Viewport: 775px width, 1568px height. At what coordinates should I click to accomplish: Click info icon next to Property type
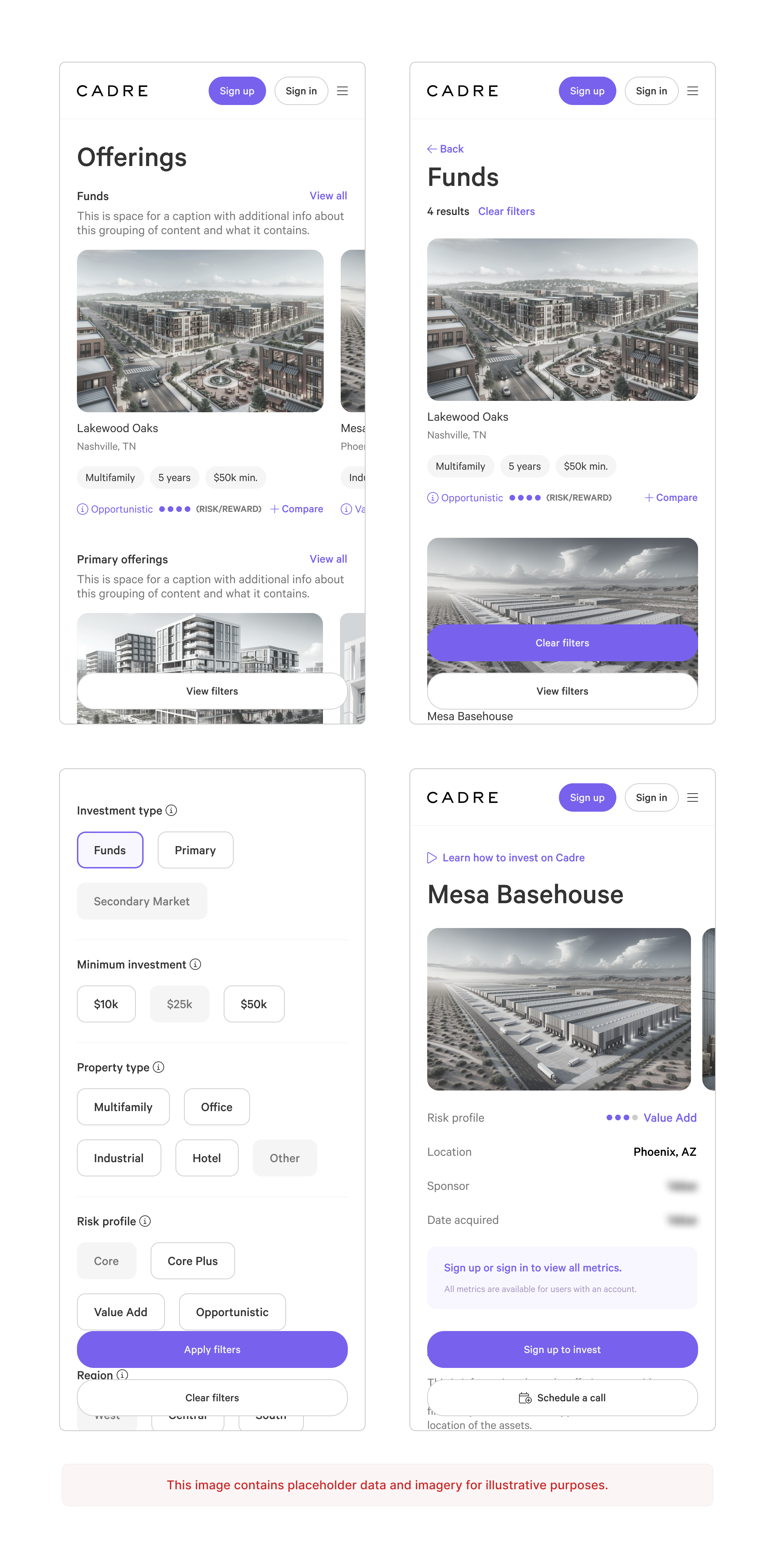[159, 1067]
